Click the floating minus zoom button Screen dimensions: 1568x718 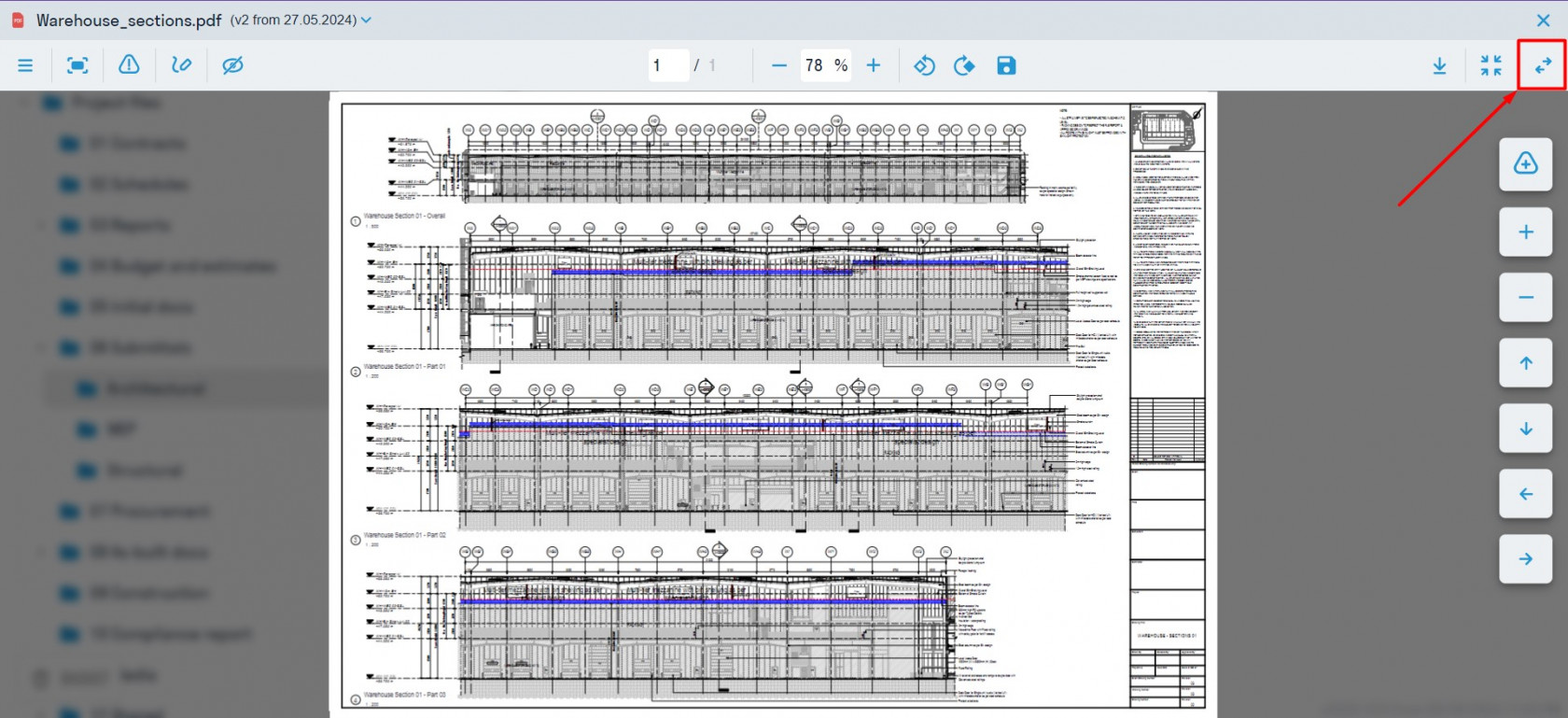1526,298
